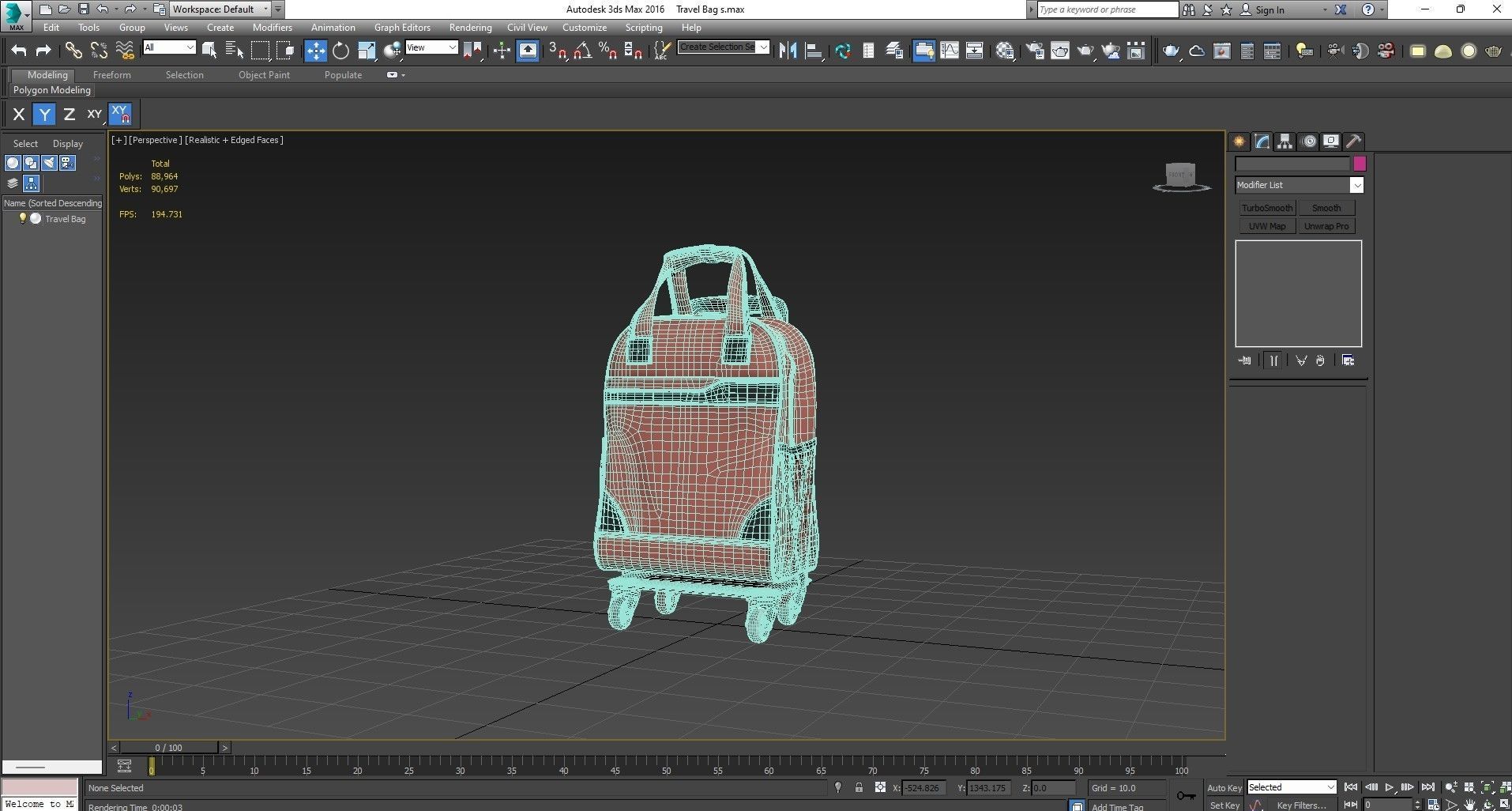
Task: Click the pink object color swatch
Action: 1360,164
